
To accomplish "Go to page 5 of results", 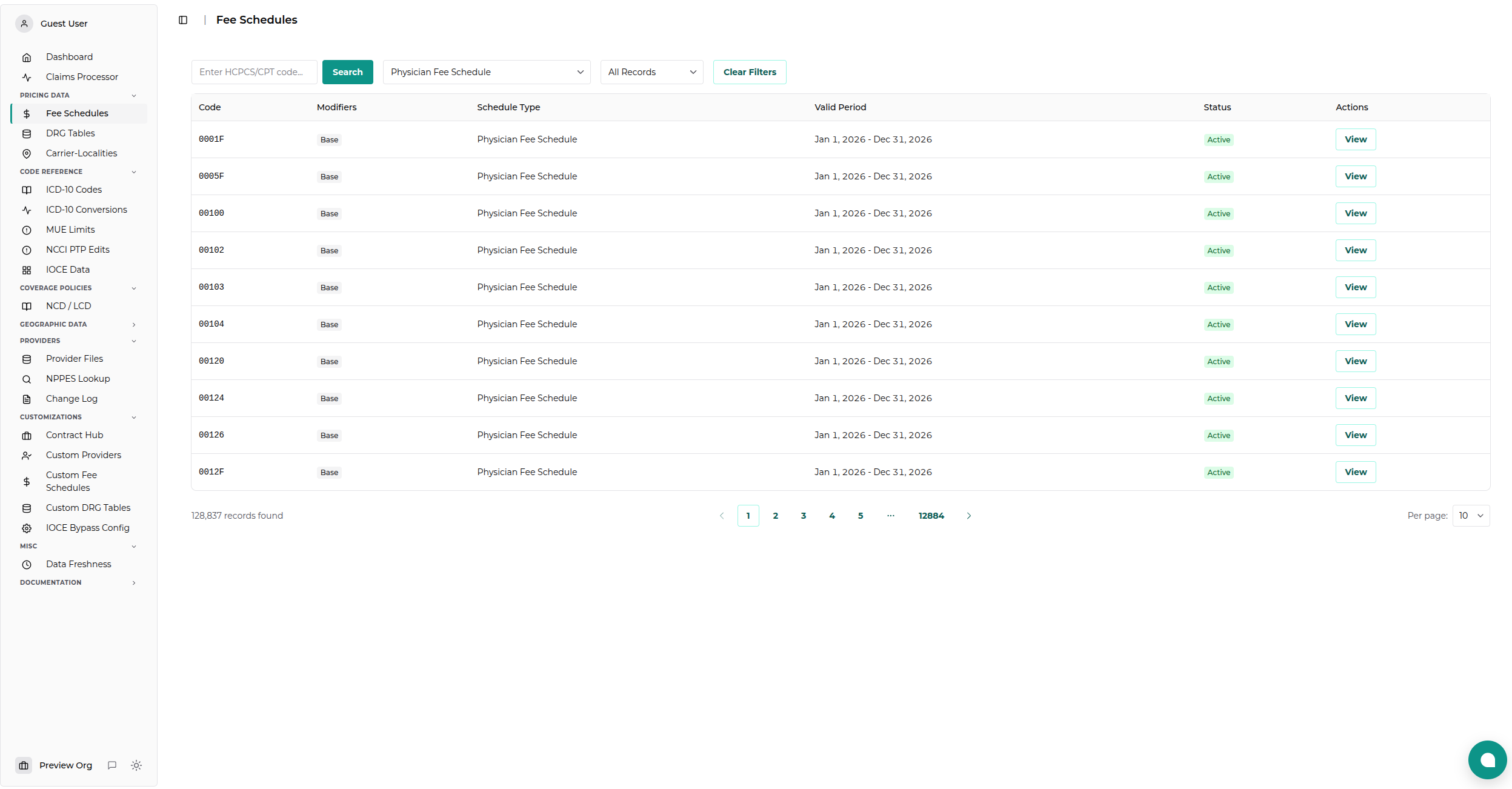I will pyautogui.click(x=861, y=516).
